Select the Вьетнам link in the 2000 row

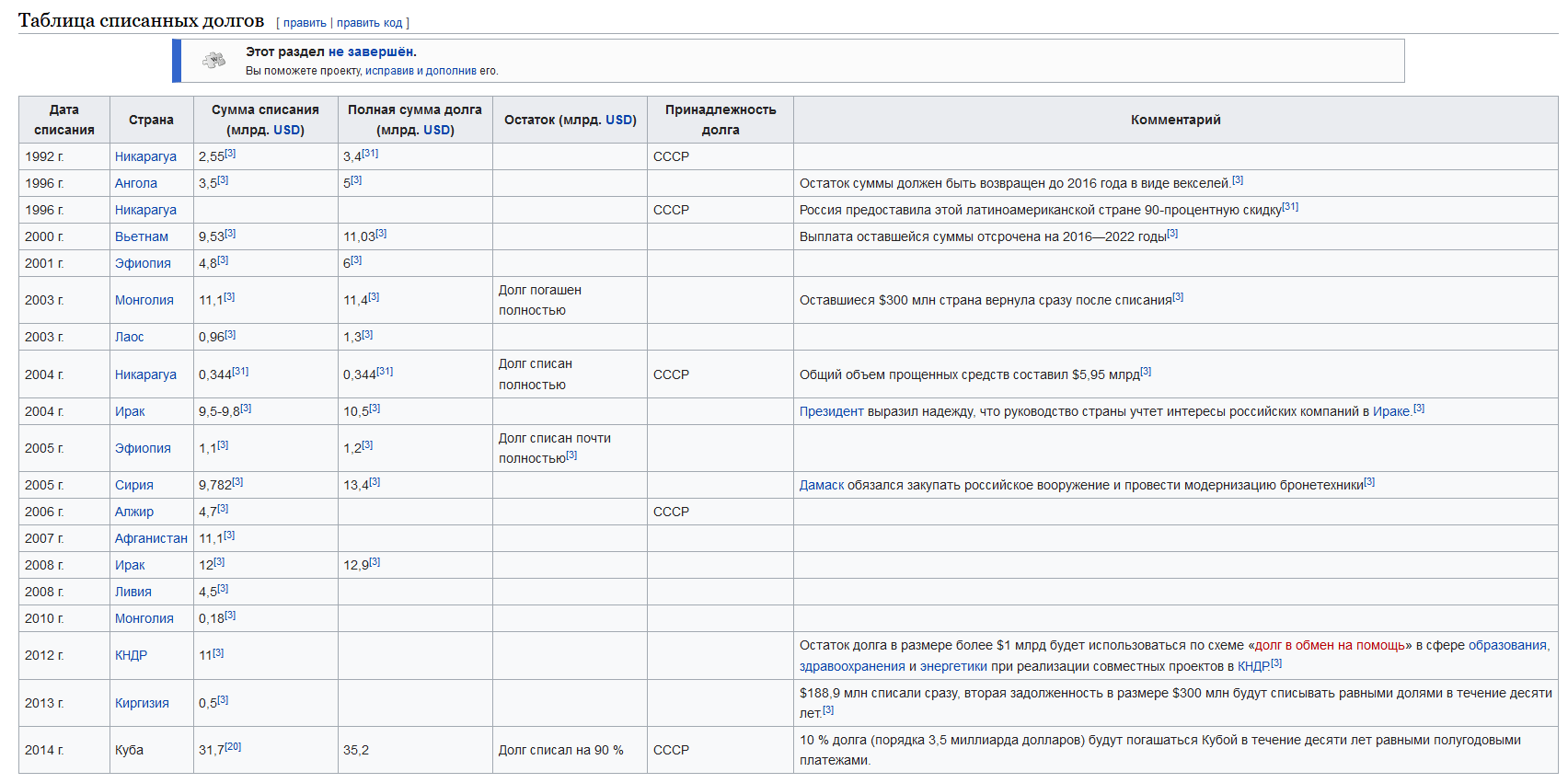142,236
